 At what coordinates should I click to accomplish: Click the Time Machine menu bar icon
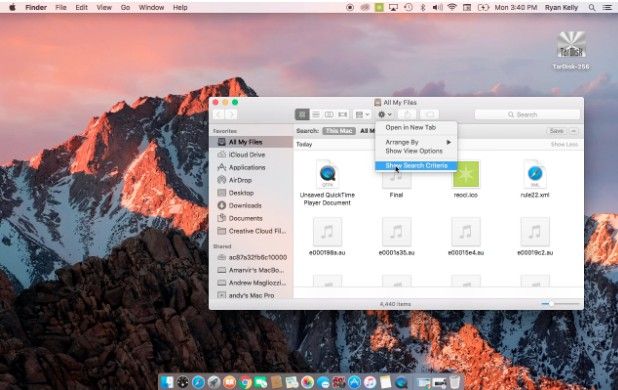408,7
